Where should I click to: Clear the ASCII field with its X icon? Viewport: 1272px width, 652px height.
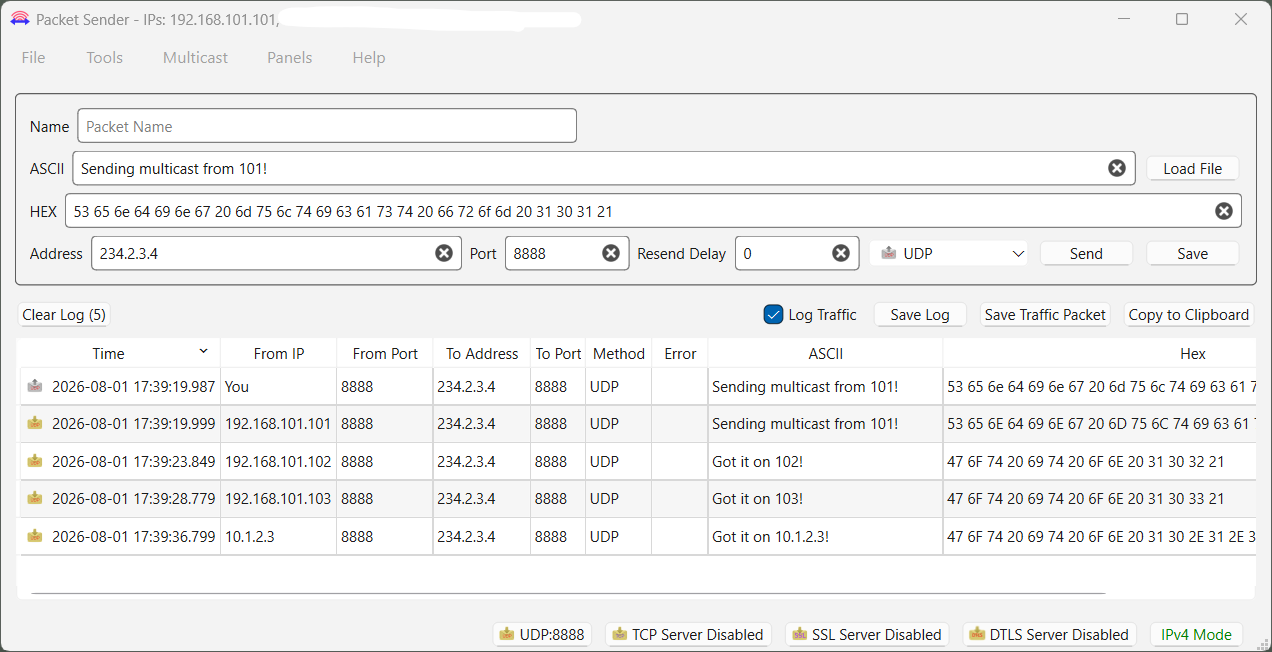[1117, 168]
